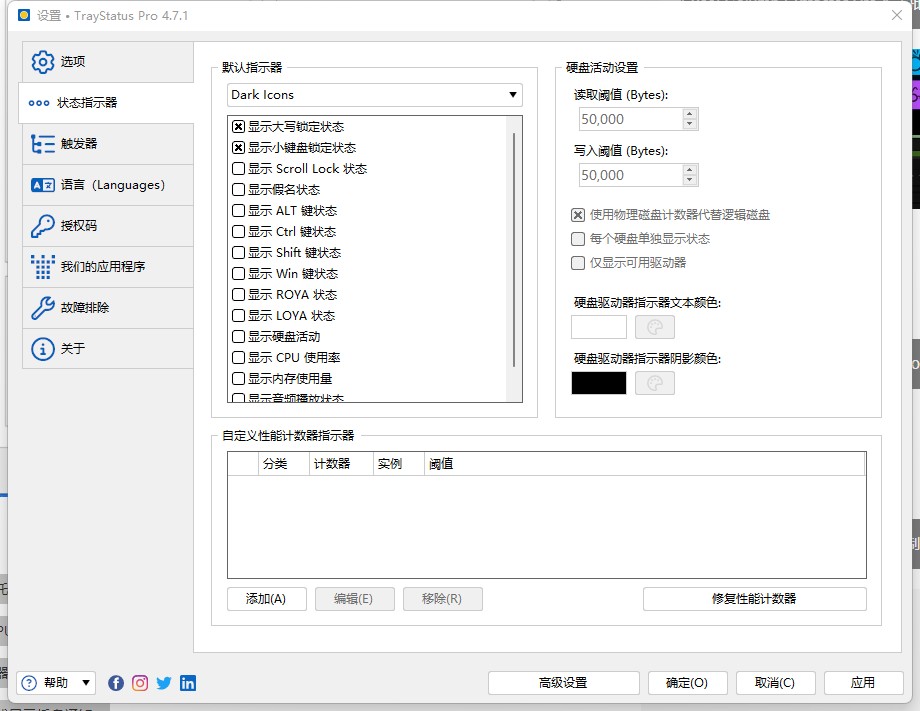Click 取消(C) button
The image size is (920, 711).
(x=775, y=683)
